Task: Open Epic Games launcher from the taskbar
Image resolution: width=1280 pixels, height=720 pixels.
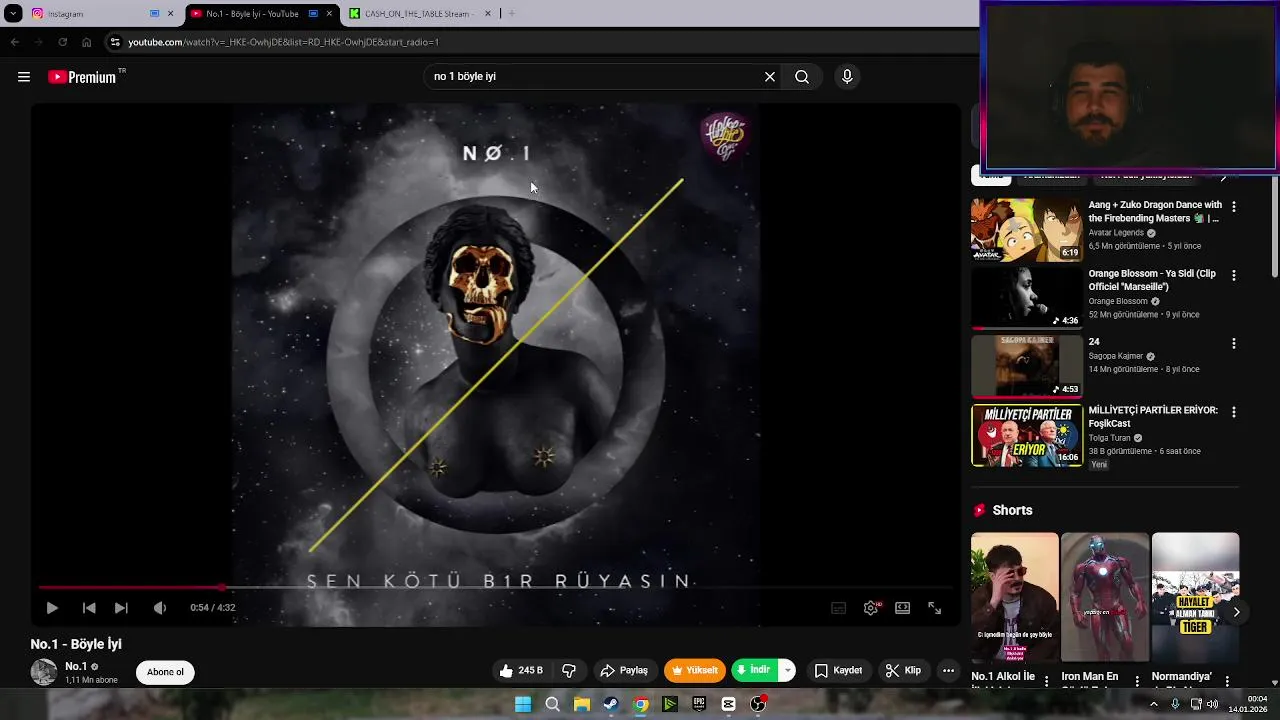Action: tap(699, 705)
